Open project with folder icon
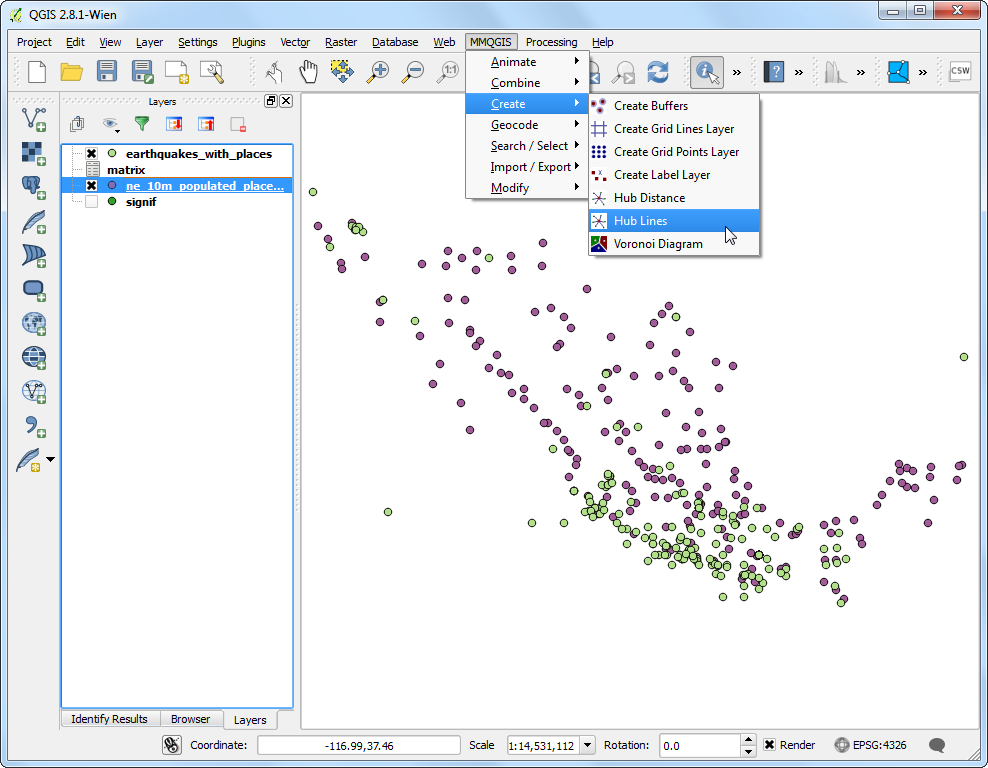This screenshot has height=768, width=988. pos(71,72)
